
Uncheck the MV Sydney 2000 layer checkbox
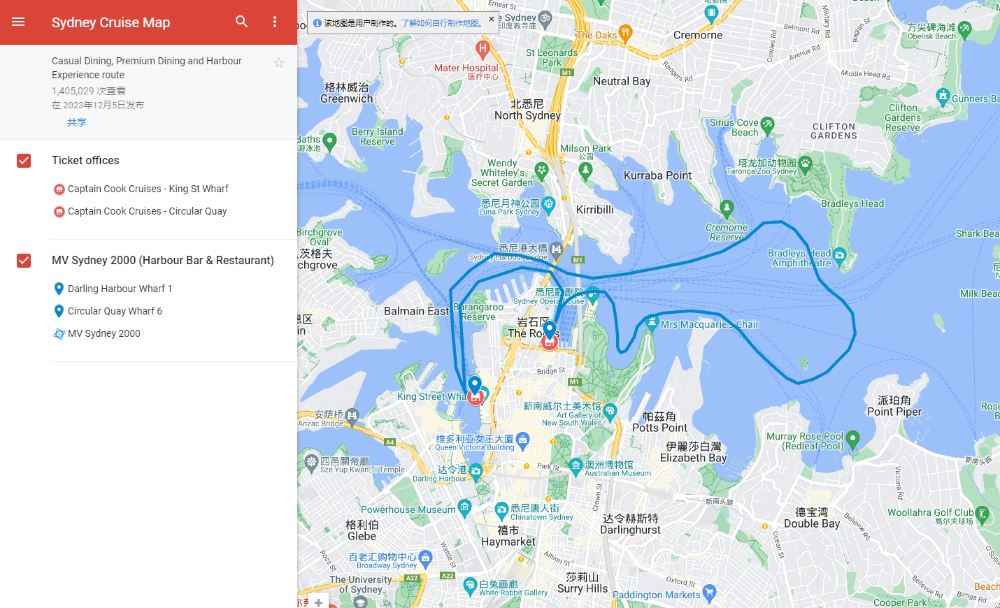click(24, 260)
